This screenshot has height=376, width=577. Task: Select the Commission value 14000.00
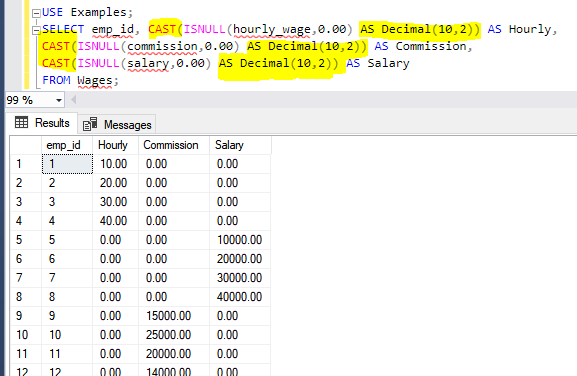point(174,371)
